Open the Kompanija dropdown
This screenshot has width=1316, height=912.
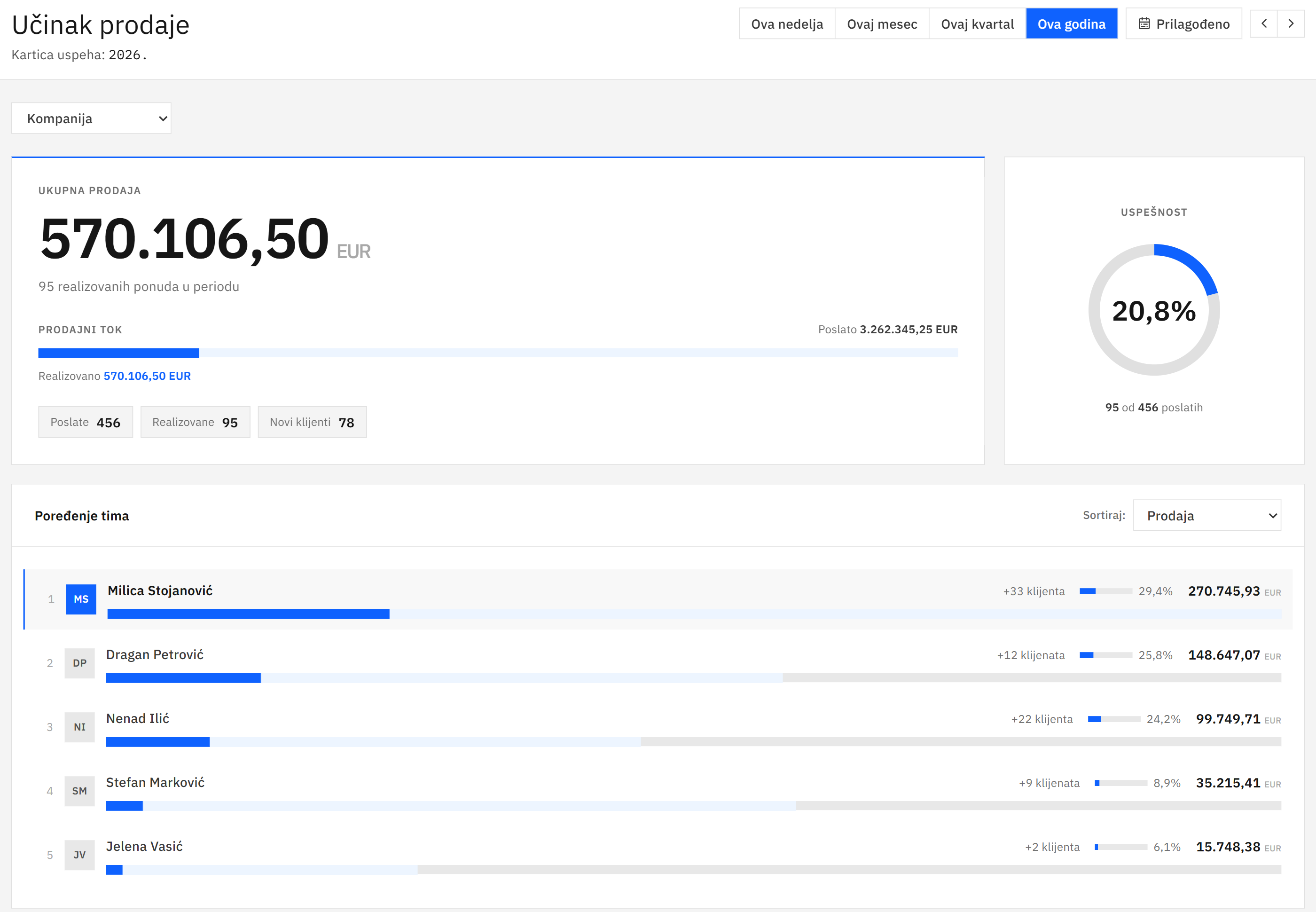point(91,118)
